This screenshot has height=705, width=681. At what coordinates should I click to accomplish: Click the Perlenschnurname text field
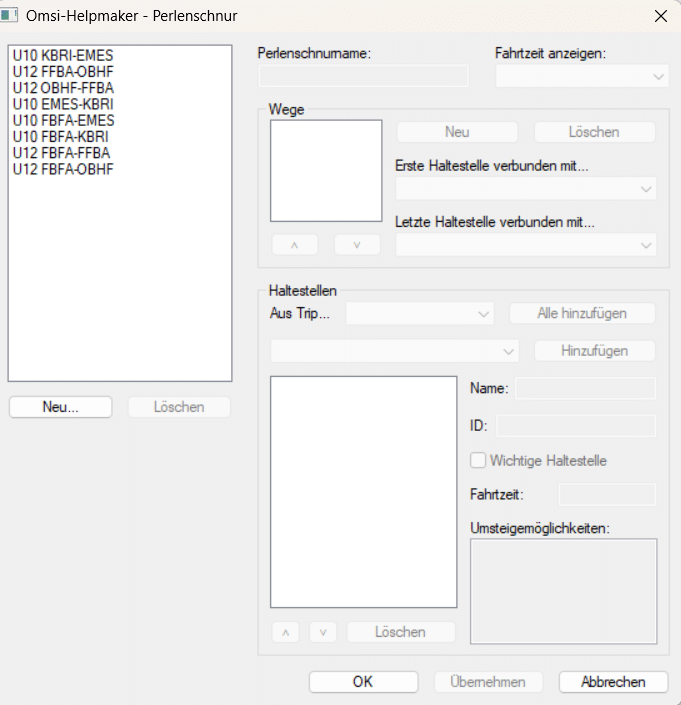[363, 76]
